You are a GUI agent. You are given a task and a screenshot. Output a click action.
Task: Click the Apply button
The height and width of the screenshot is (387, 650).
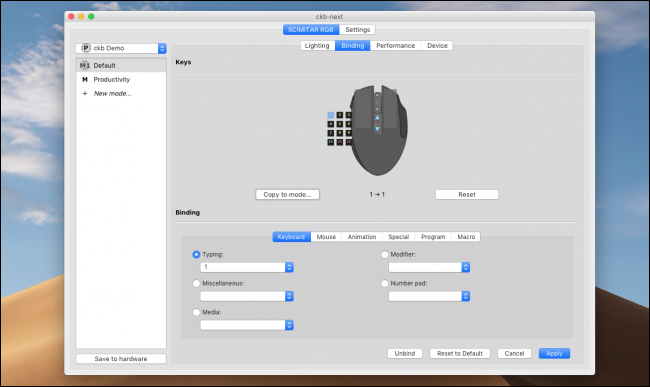(x=554, y=353)
